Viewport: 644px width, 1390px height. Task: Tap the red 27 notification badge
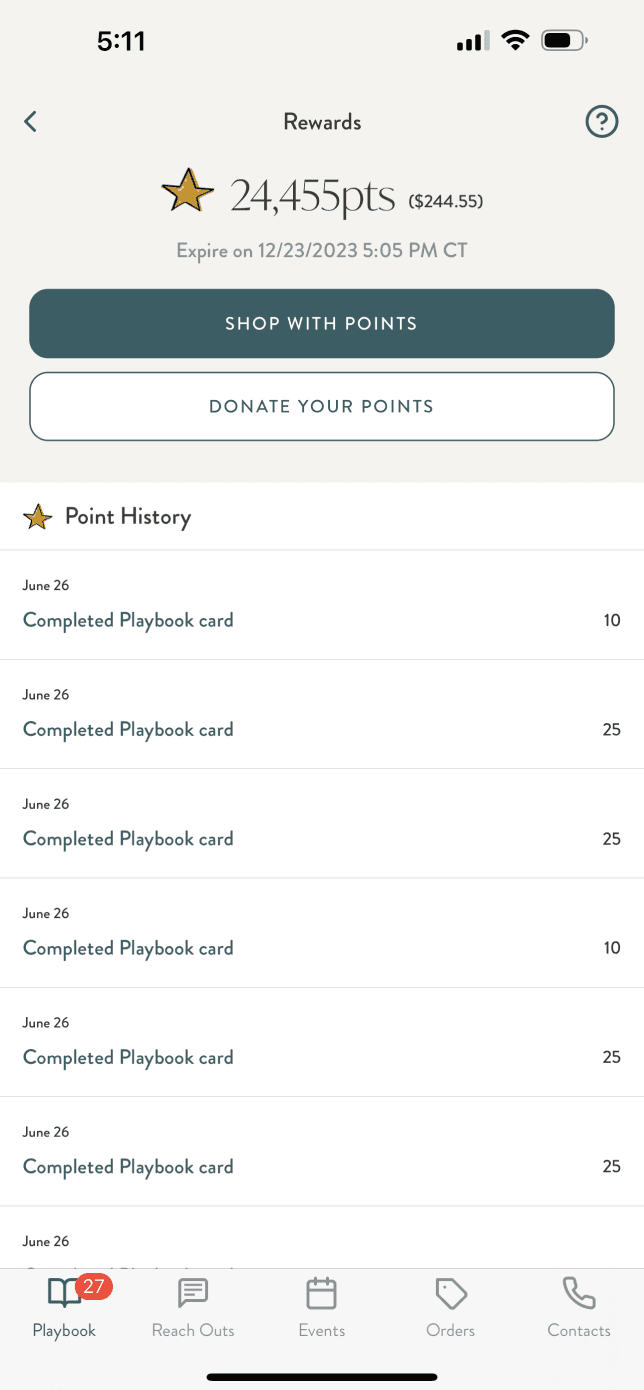[x=93, y=1287]
